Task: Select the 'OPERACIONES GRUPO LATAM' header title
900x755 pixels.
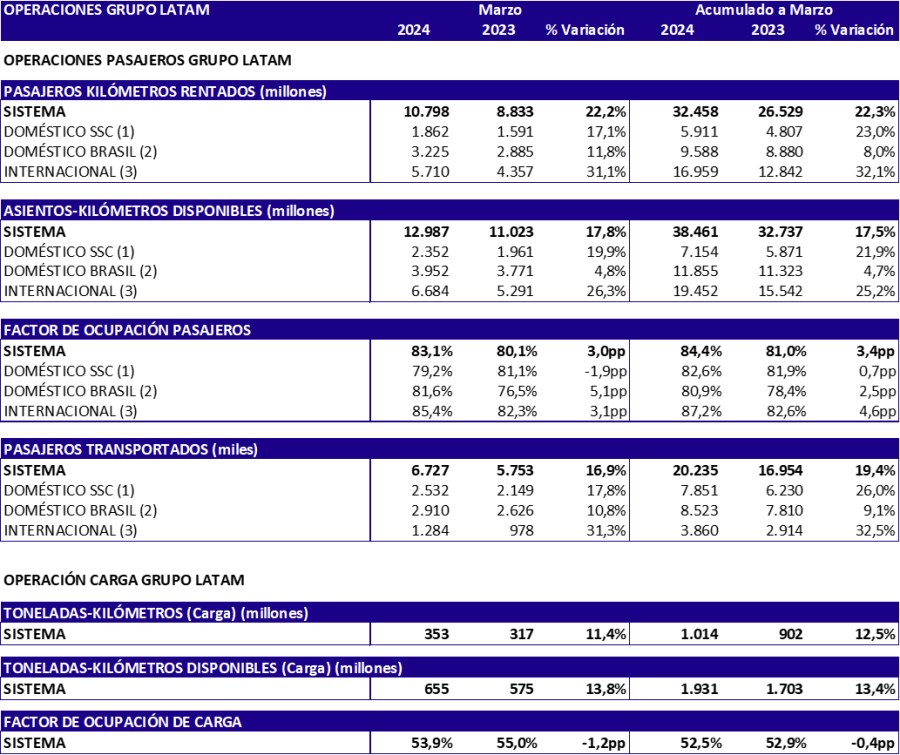Action: click(x=107, y=10)
